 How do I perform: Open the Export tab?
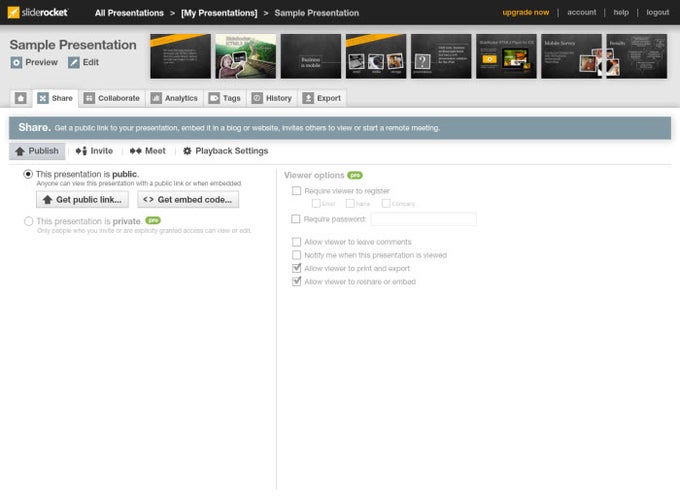(x=322, y=98)
